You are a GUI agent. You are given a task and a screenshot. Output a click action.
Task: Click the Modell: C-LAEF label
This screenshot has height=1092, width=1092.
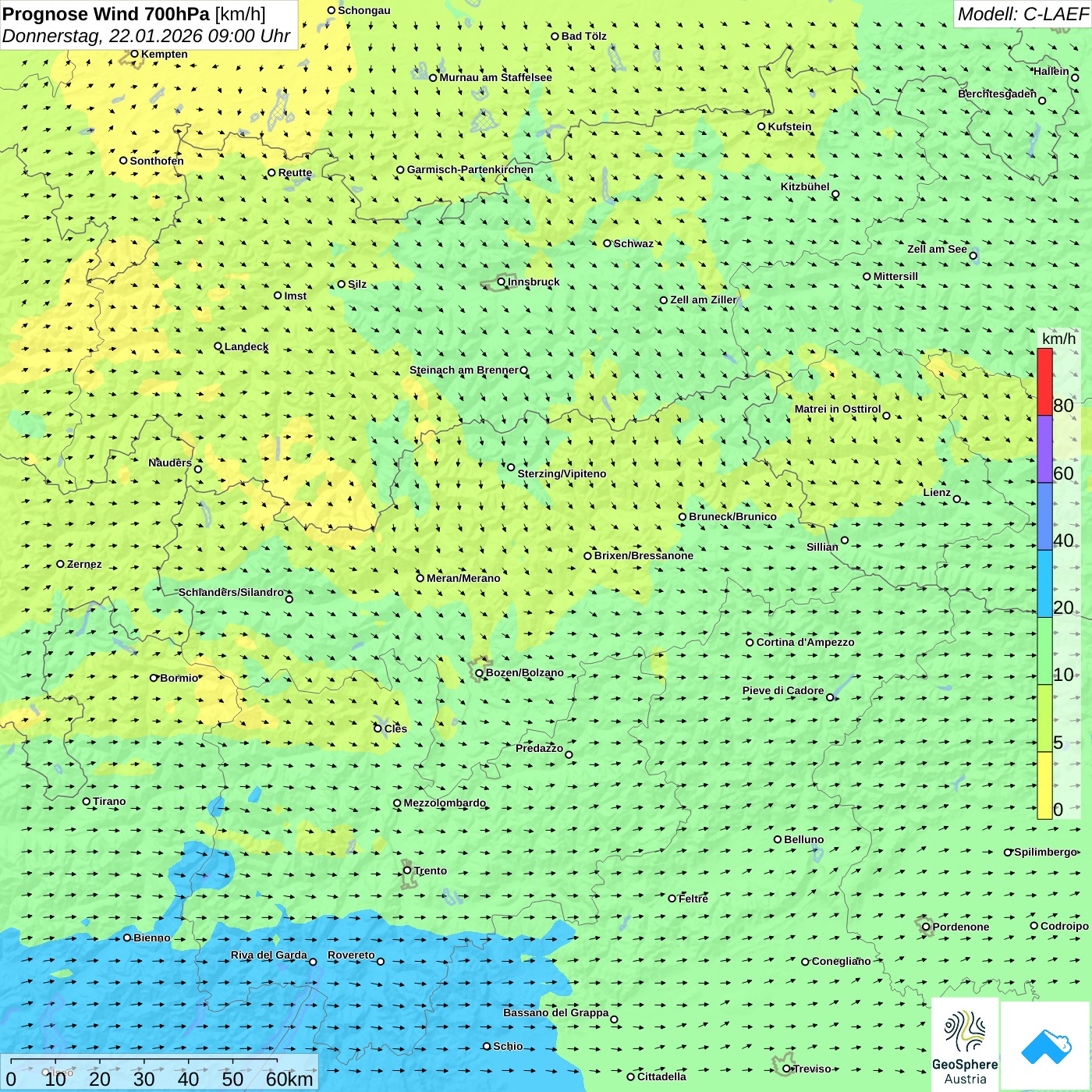[x=1023, y=14]
